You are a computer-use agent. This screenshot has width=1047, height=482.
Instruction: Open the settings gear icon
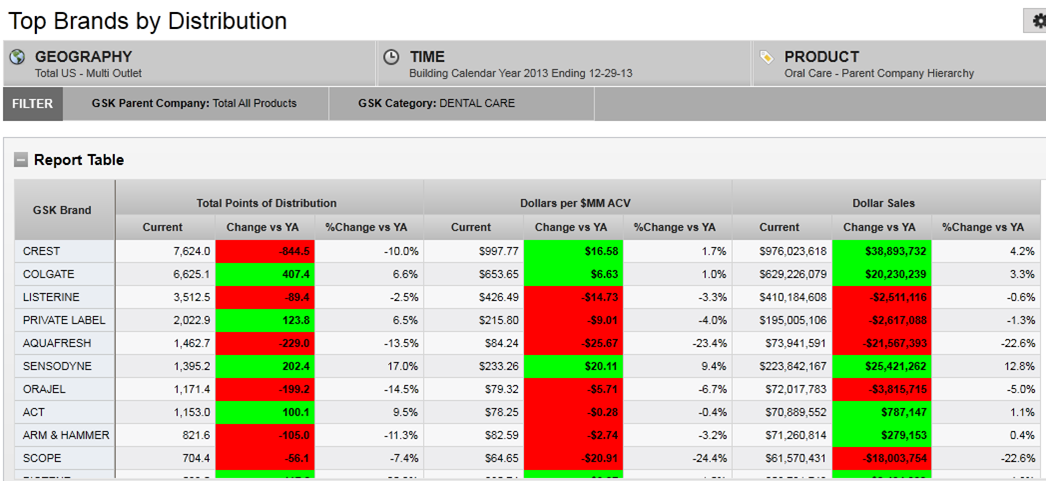(1039, 21)
